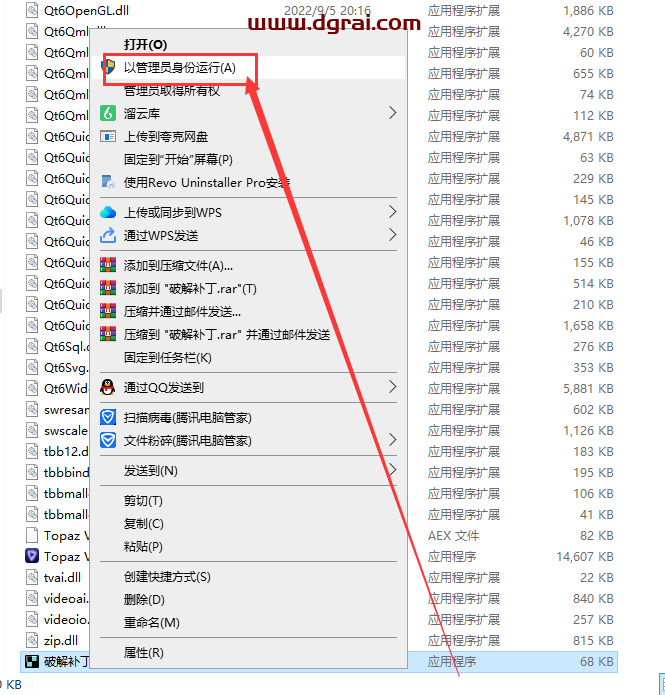Click the shield icon for Run as administrator
This screenshot has width=665, height=695.
(x=108, y=67)
